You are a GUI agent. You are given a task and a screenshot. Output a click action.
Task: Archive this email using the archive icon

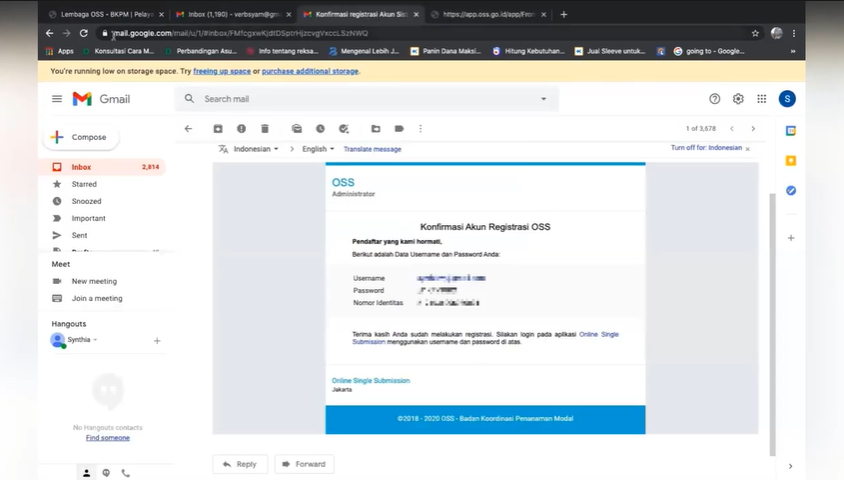(218, 129)
